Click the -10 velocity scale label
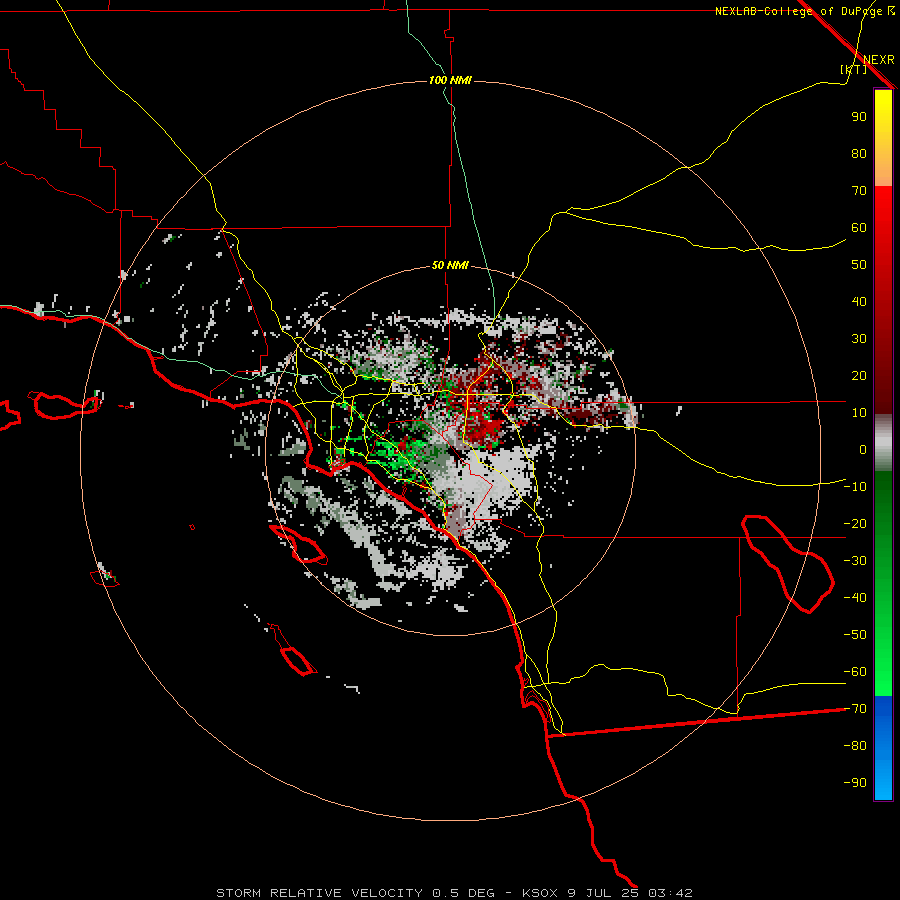Screen dimensions: 900x900 [x=855, y=487]
